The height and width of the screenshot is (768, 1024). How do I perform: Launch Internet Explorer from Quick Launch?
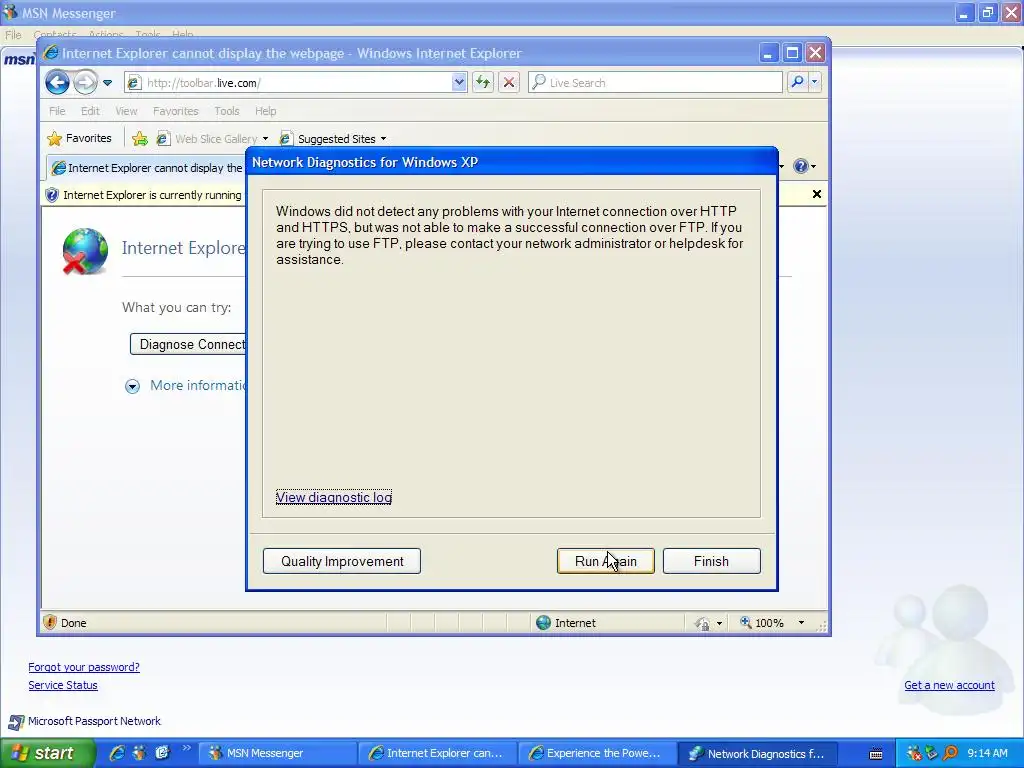pos(117,753)
